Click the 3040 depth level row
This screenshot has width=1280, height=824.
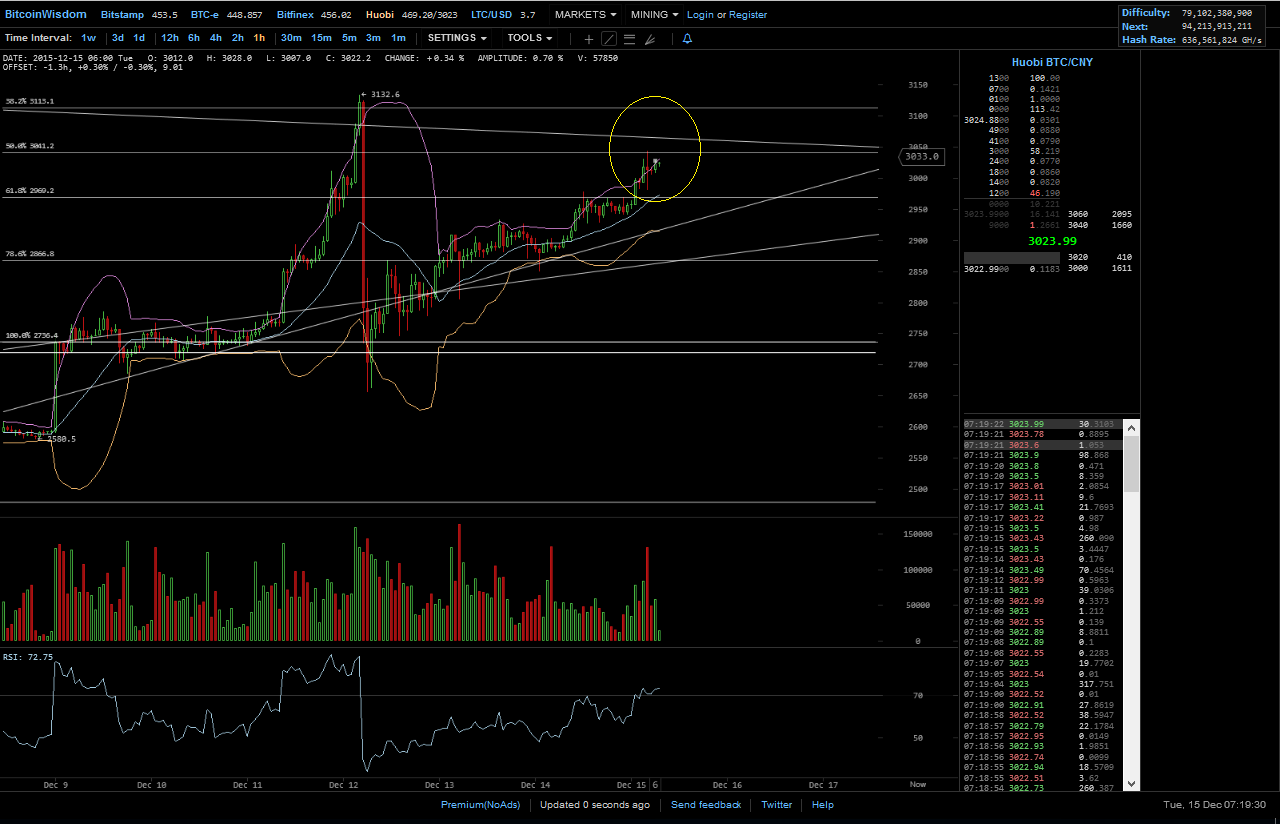[1098, 225]
